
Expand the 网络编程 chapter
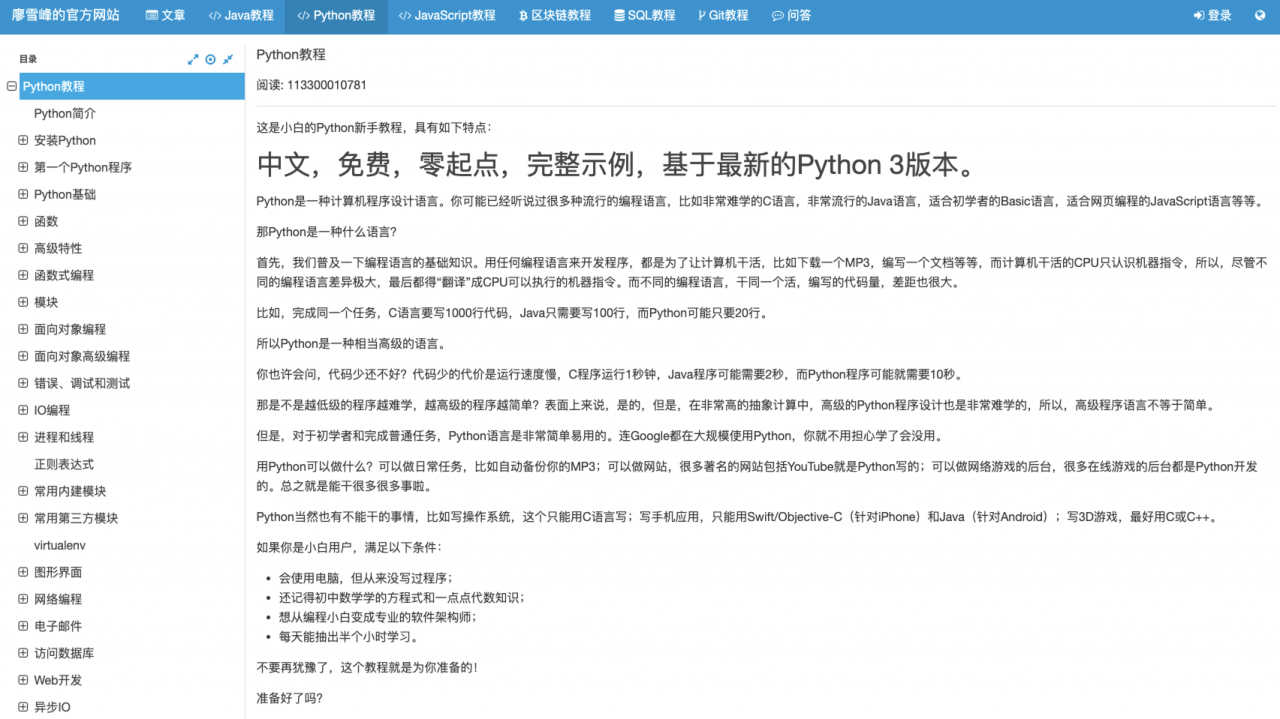(x=23, y=599)
